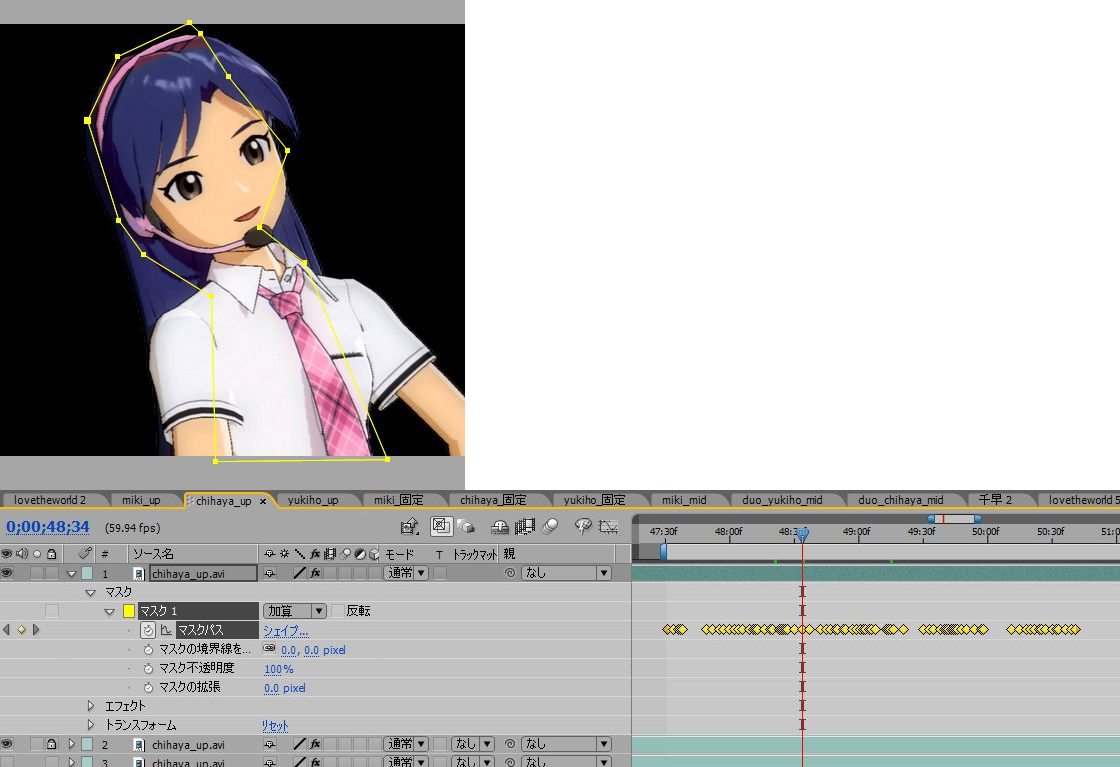Viewport: 1120px width, 767px height.
Task: Click the layer 1 label color swatch
Action: click(x=87, y=573)
